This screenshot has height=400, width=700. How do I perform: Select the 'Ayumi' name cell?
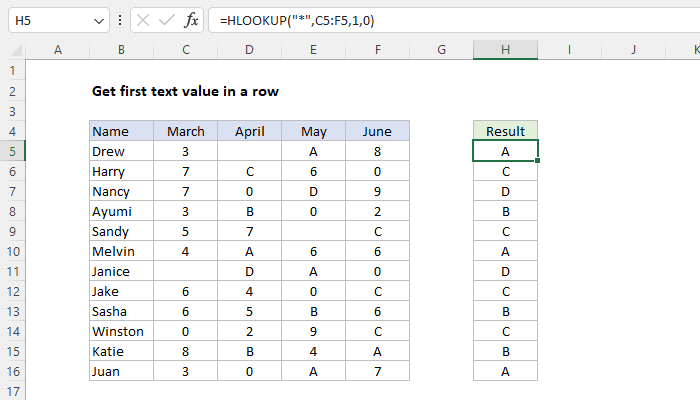121,211
